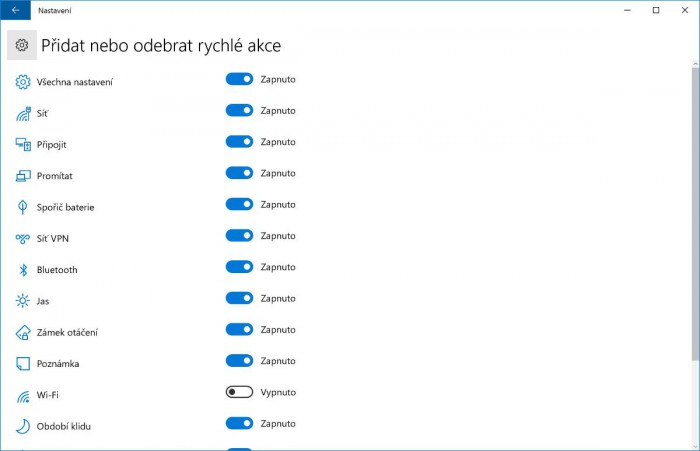
Task: Switch off Všechna nastavení toggle
Action: click(239, 79)
